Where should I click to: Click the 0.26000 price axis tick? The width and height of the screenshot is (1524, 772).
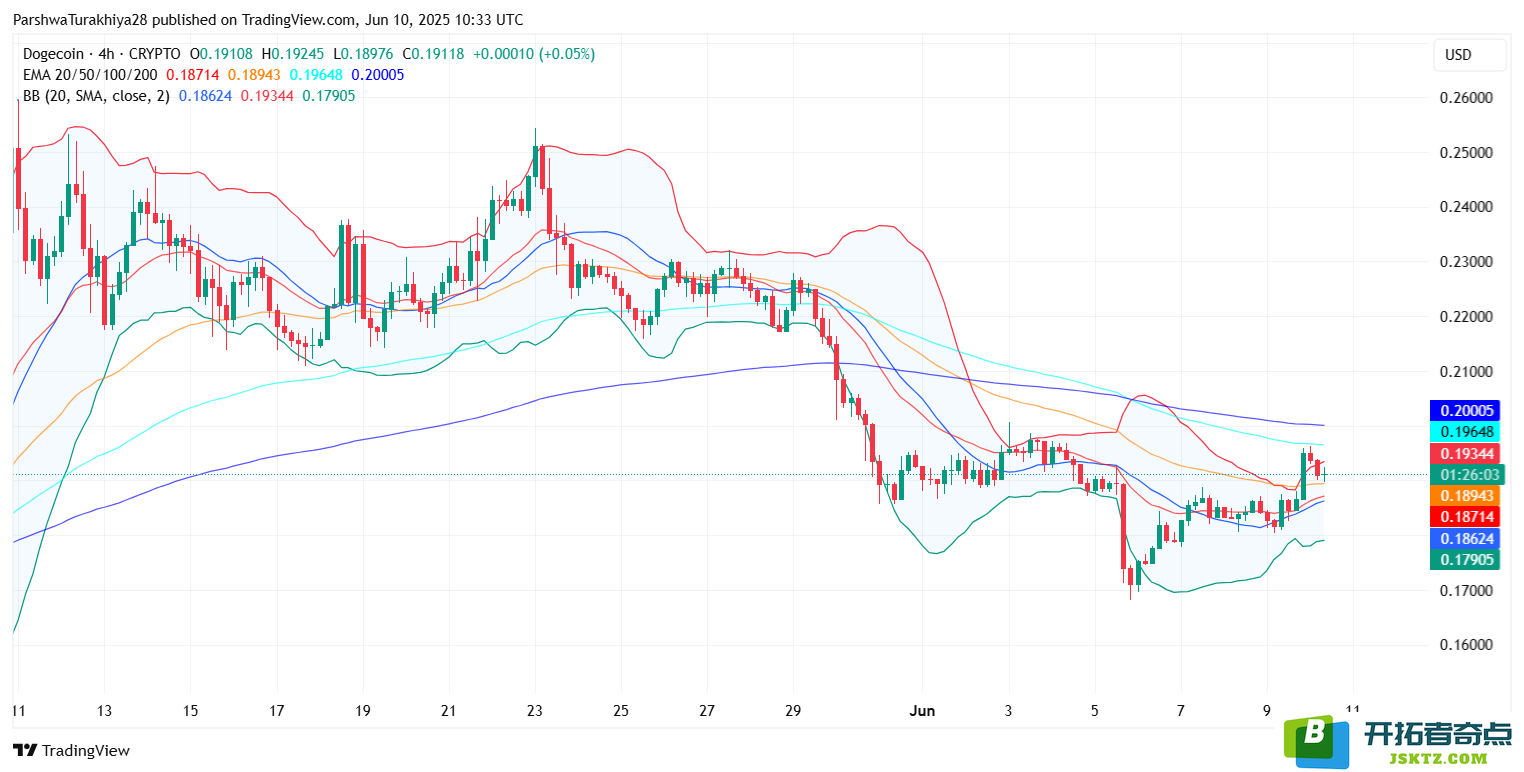click(x=1466, y=98)
